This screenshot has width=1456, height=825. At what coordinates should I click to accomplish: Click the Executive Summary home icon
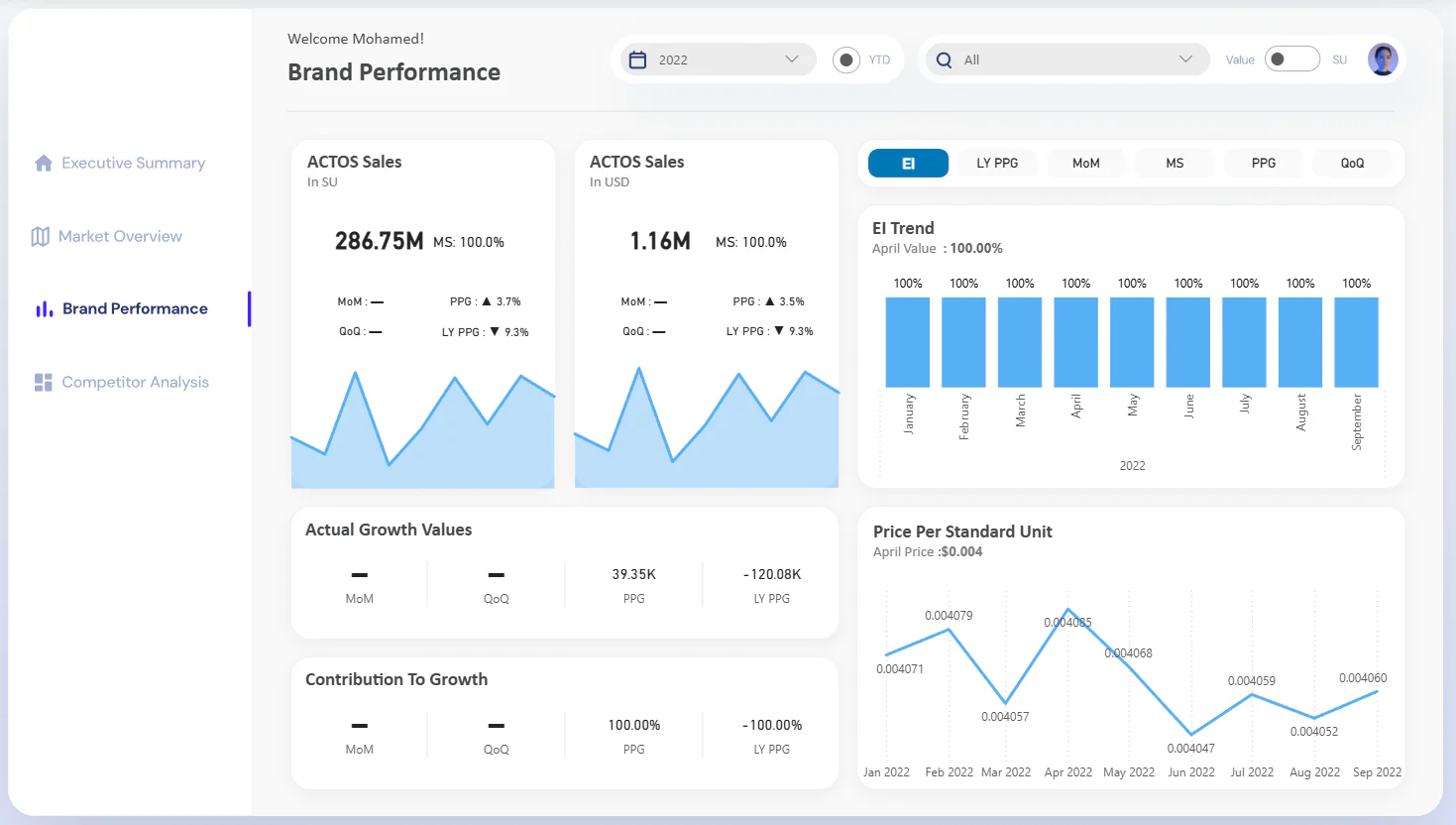pyautogui.click(x=44, y=163)
